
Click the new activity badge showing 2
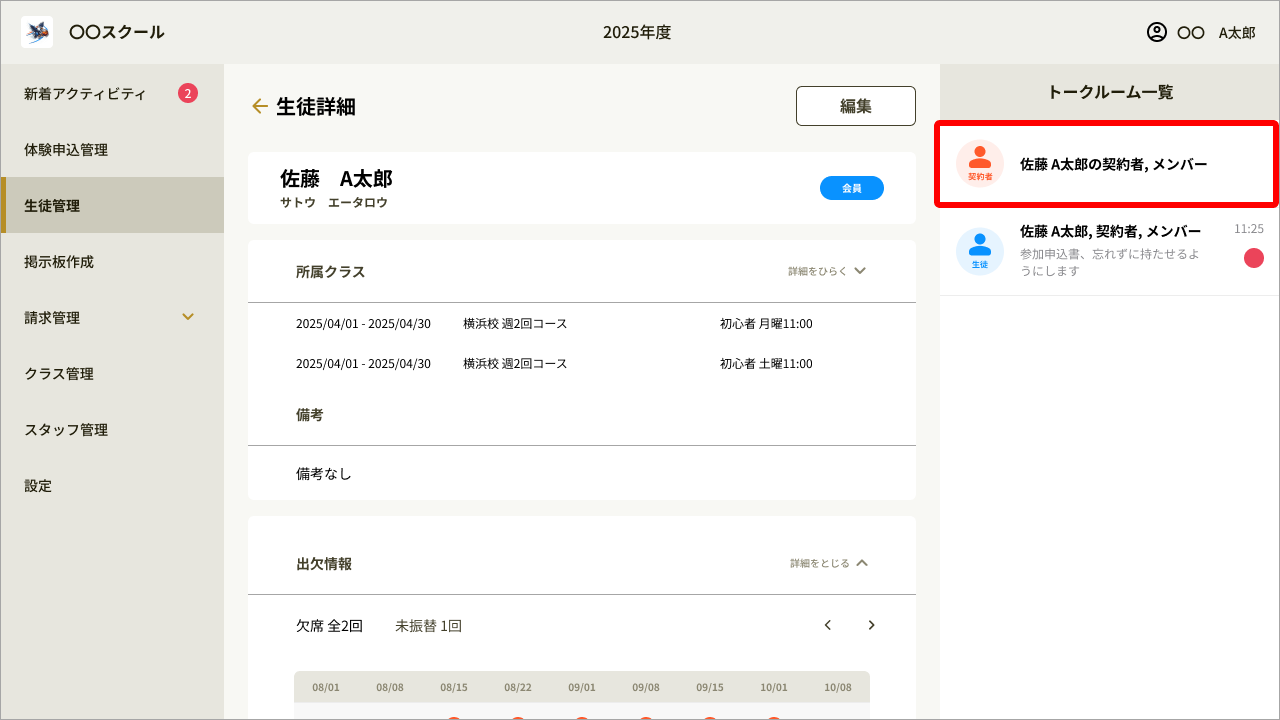coord(188,93)
